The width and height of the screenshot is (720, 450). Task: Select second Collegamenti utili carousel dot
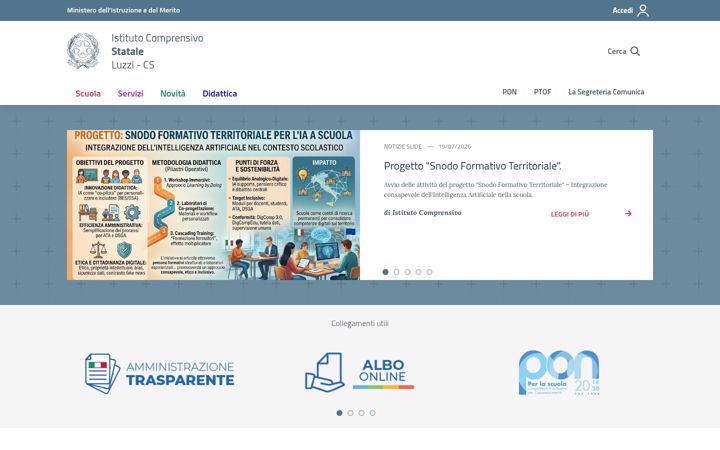350,413
